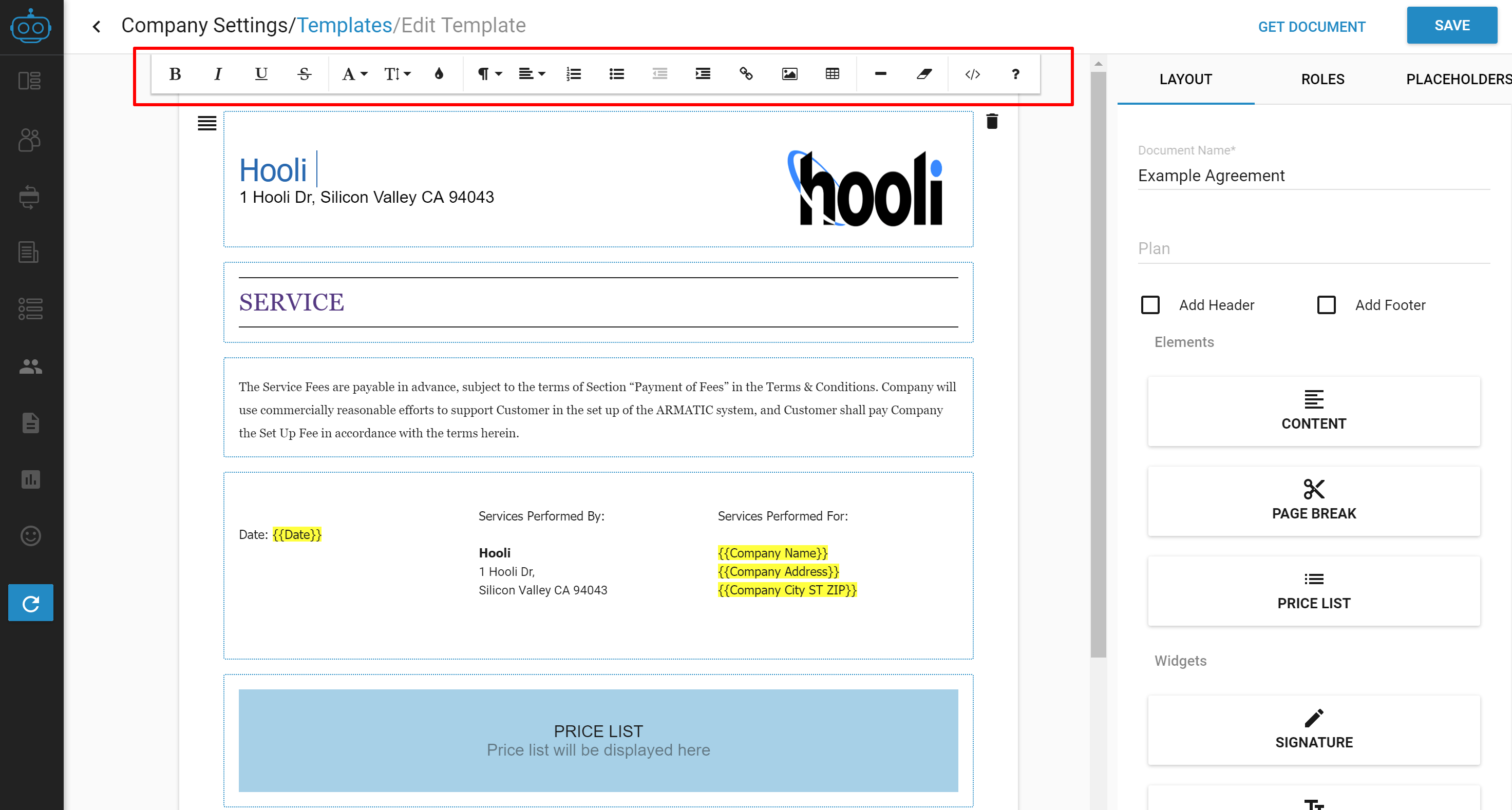
Task: Edit the Document Name field
Action: [1314, 176]
